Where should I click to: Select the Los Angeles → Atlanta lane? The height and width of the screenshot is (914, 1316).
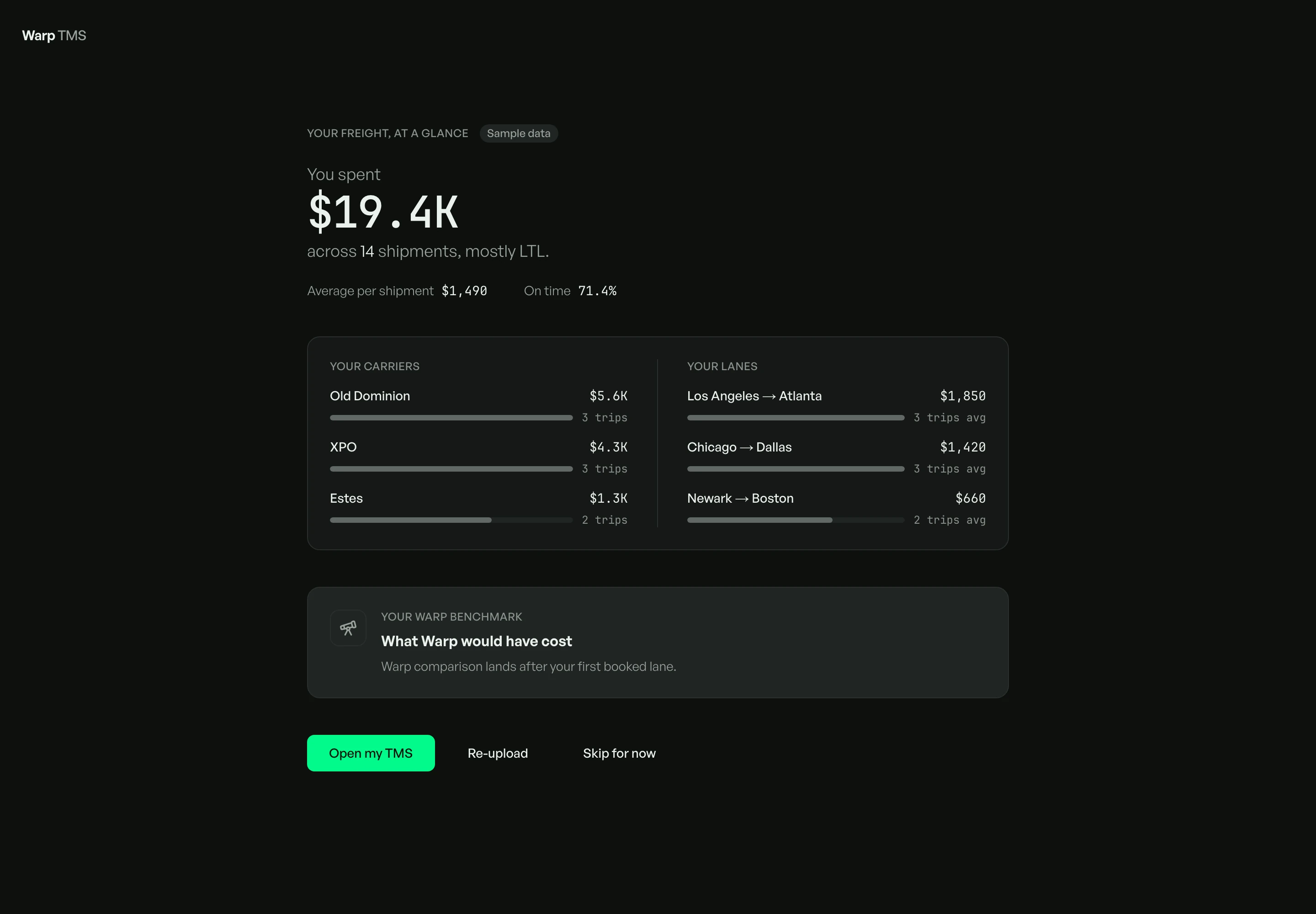[x=754, y=396]
